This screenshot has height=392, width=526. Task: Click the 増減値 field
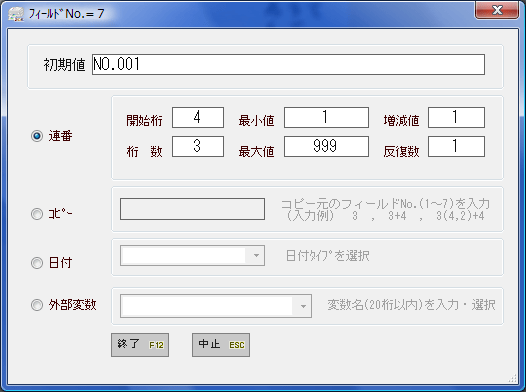pyautogui.click(x=456, y=117)
